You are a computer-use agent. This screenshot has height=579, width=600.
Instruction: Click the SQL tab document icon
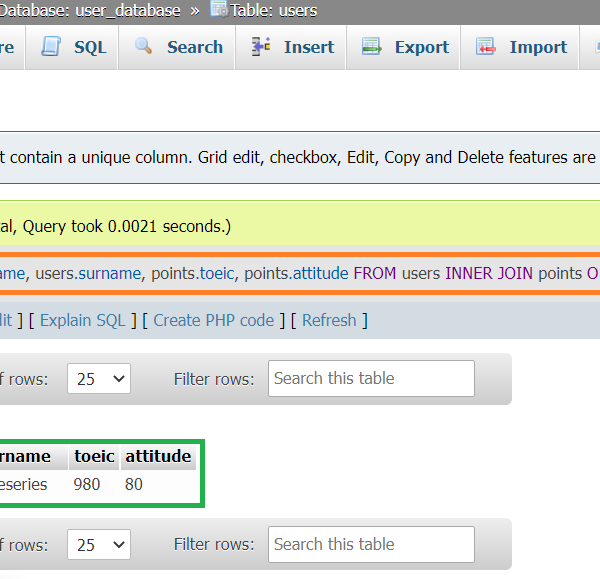click(x=50, y=47)
